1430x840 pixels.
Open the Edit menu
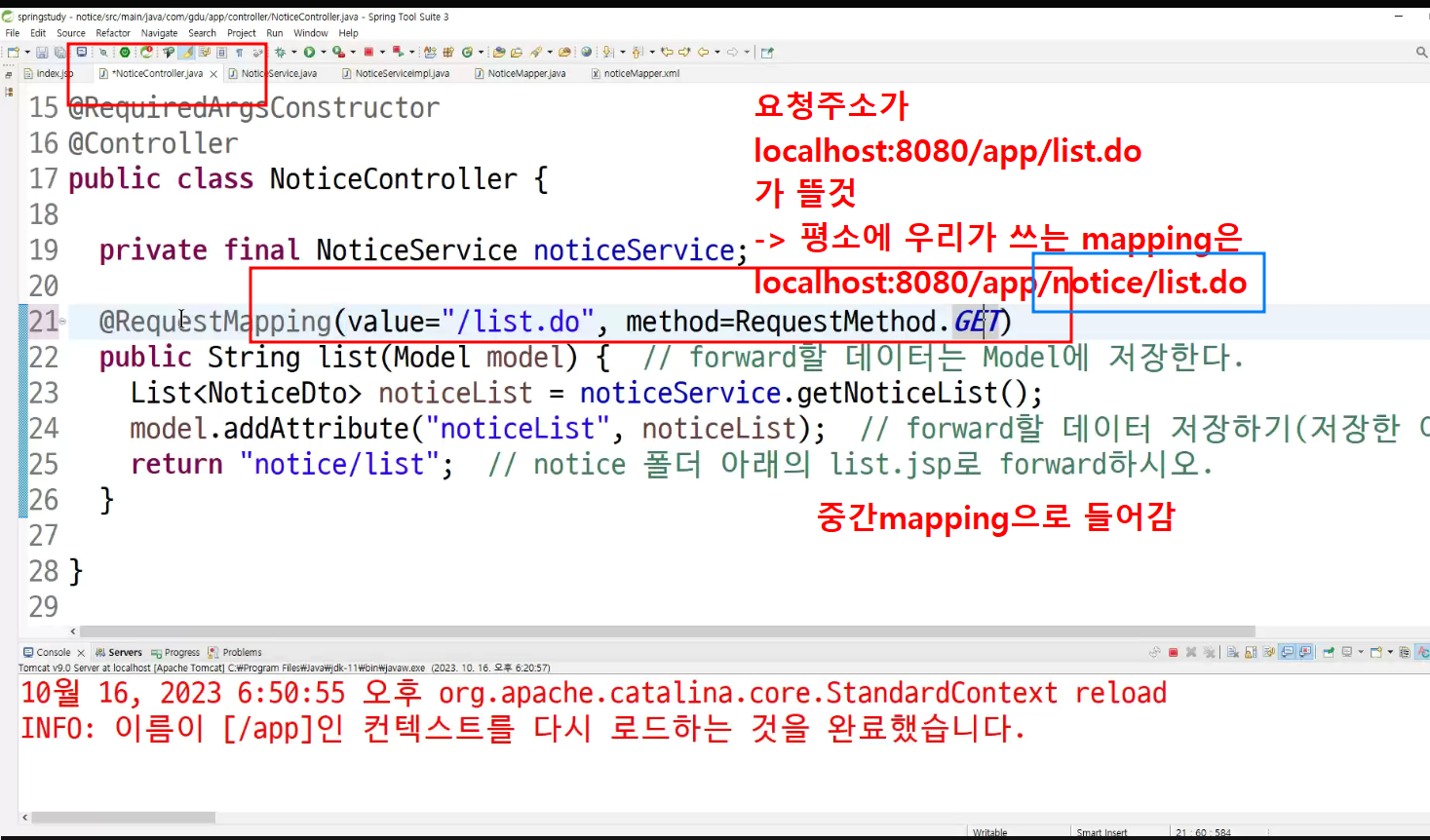38,33
